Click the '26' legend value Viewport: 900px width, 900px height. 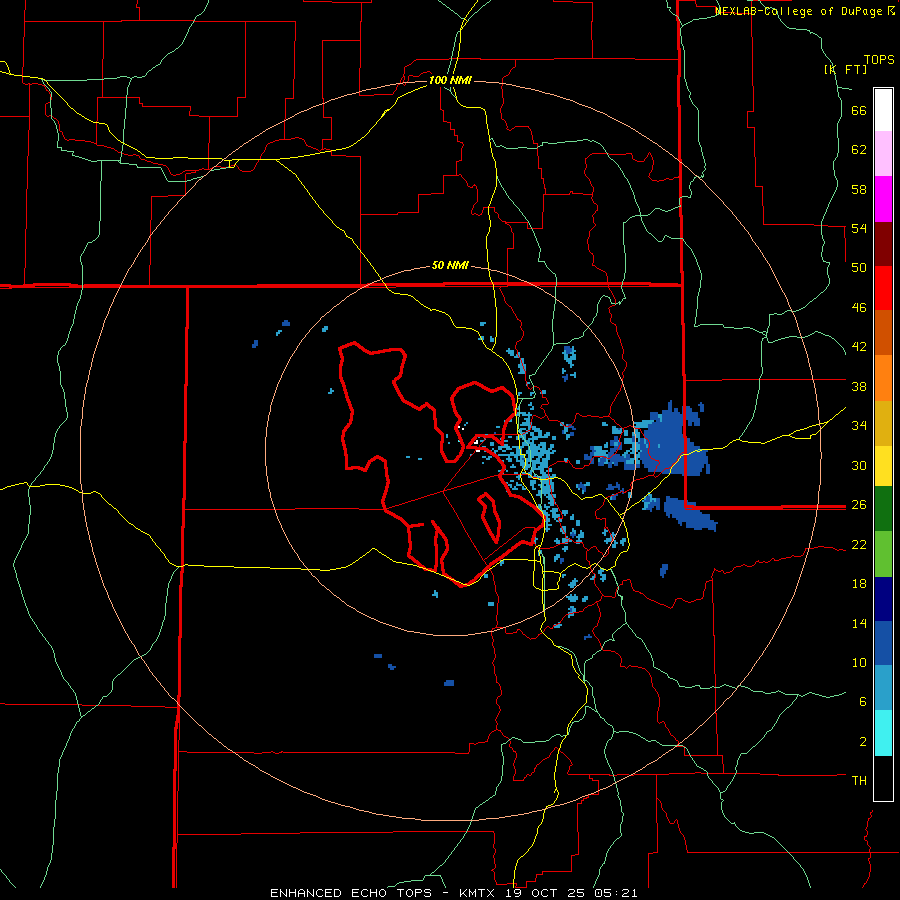[859, 505]
